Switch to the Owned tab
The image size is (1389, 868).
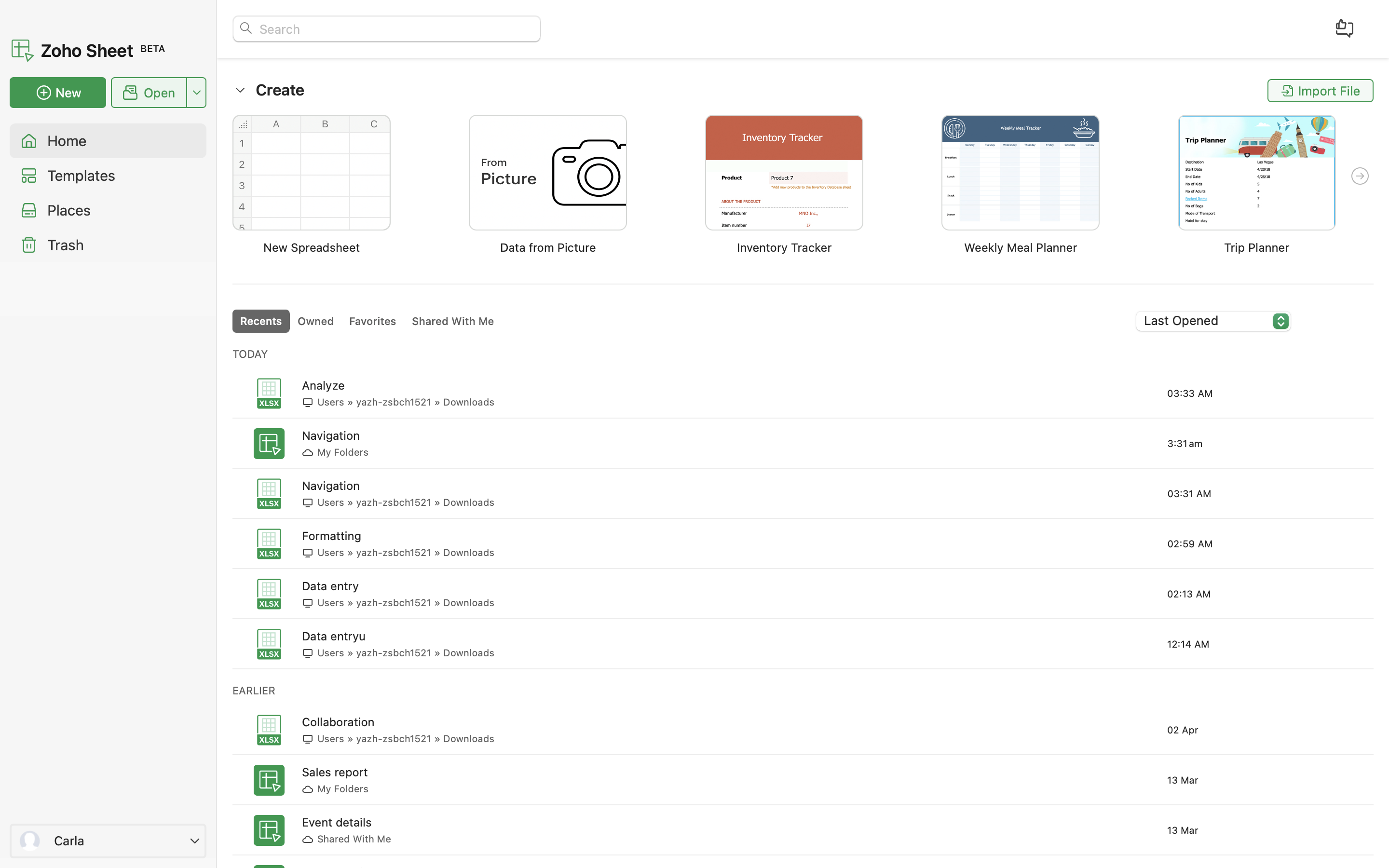(315, 322)
